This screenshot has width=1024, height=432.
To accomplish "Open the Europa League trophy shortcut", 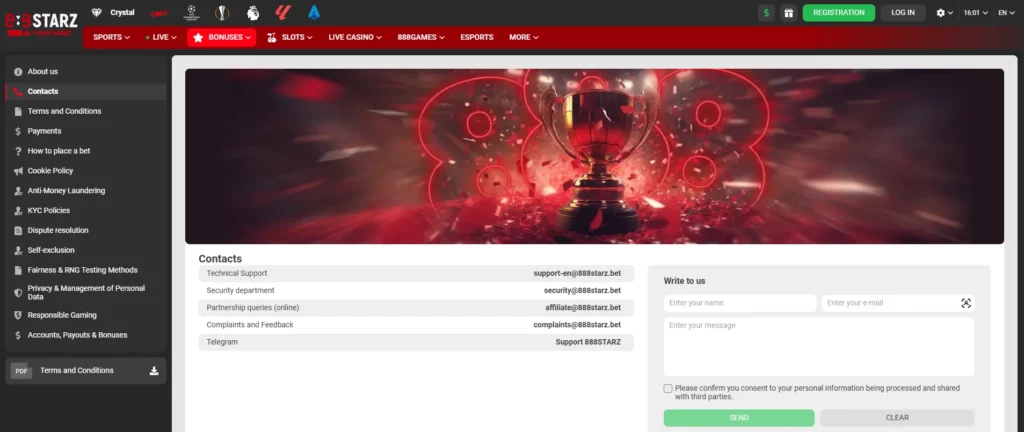I will tap(222, 12).
